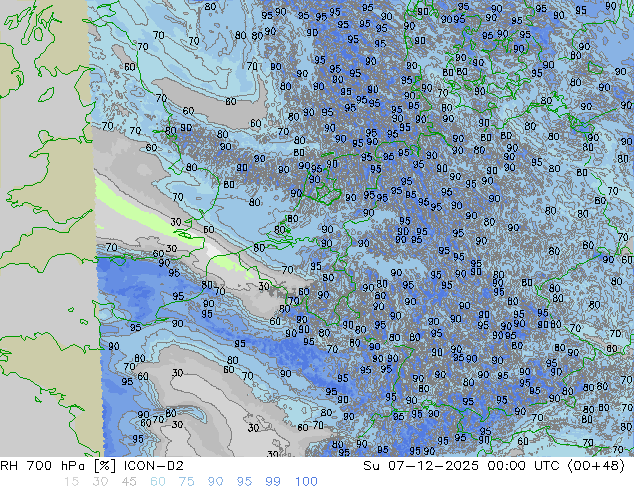
Task: Click the legend value 75
Action: click(186, 482)
